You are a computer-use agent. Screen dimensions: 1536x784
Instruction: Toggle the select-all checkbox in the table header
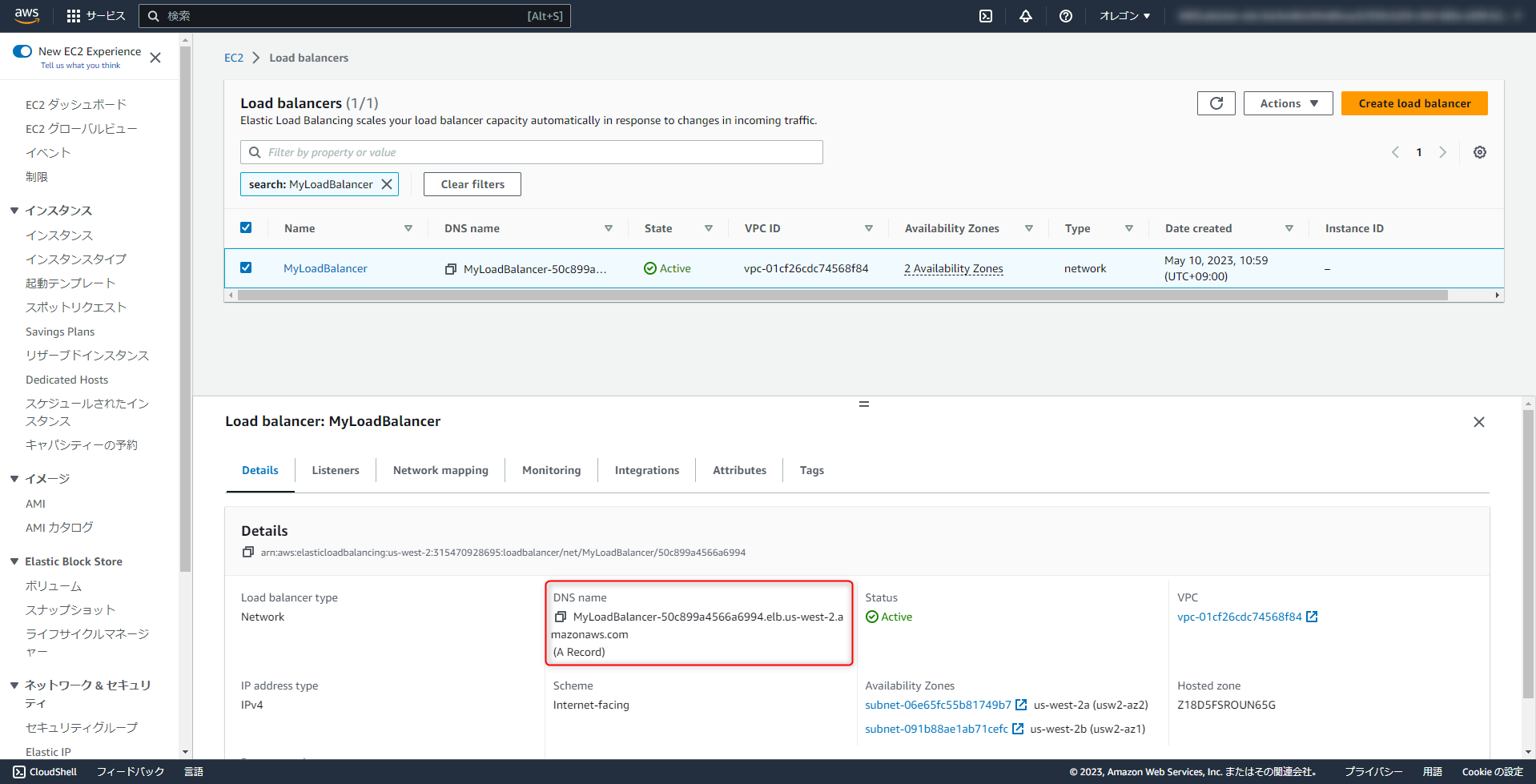tap(246, 227)
